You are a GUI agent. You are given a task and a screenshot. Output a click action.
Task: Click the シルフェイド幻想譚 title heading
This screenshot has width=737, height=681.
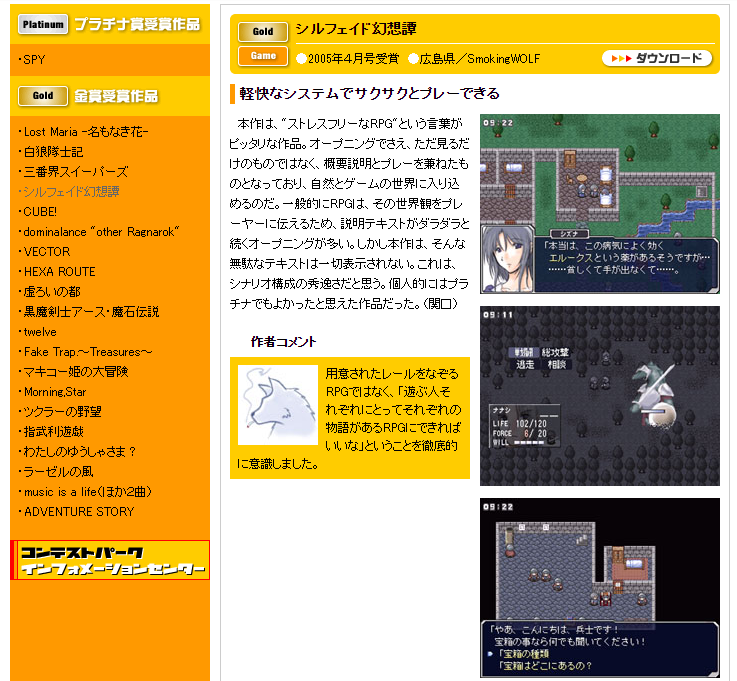coord(356,29)
